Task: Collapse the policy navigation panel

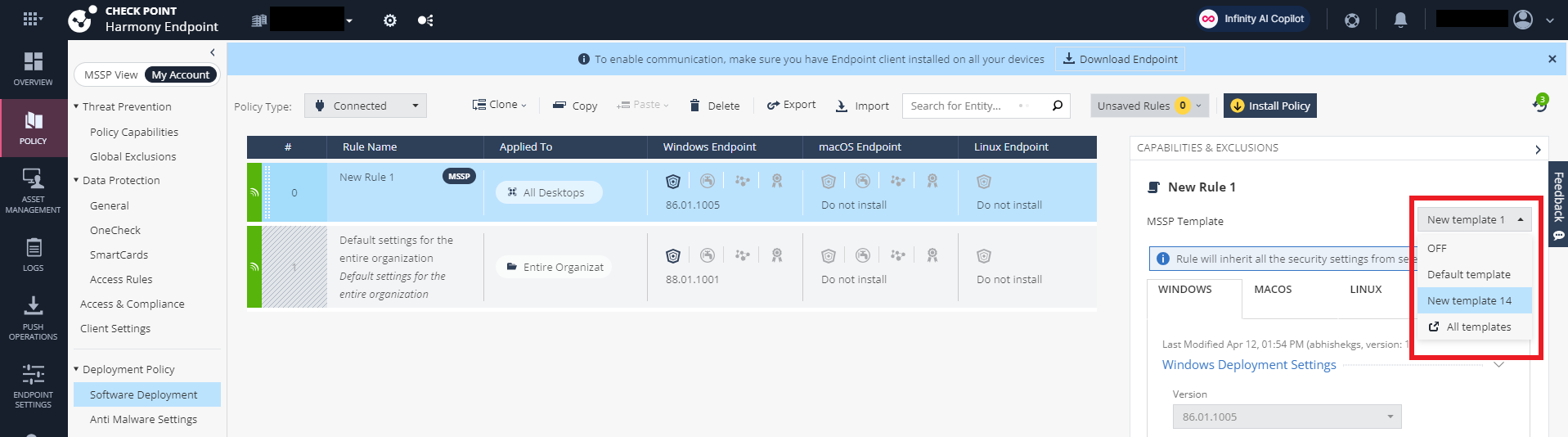Action: coord(213,52)
